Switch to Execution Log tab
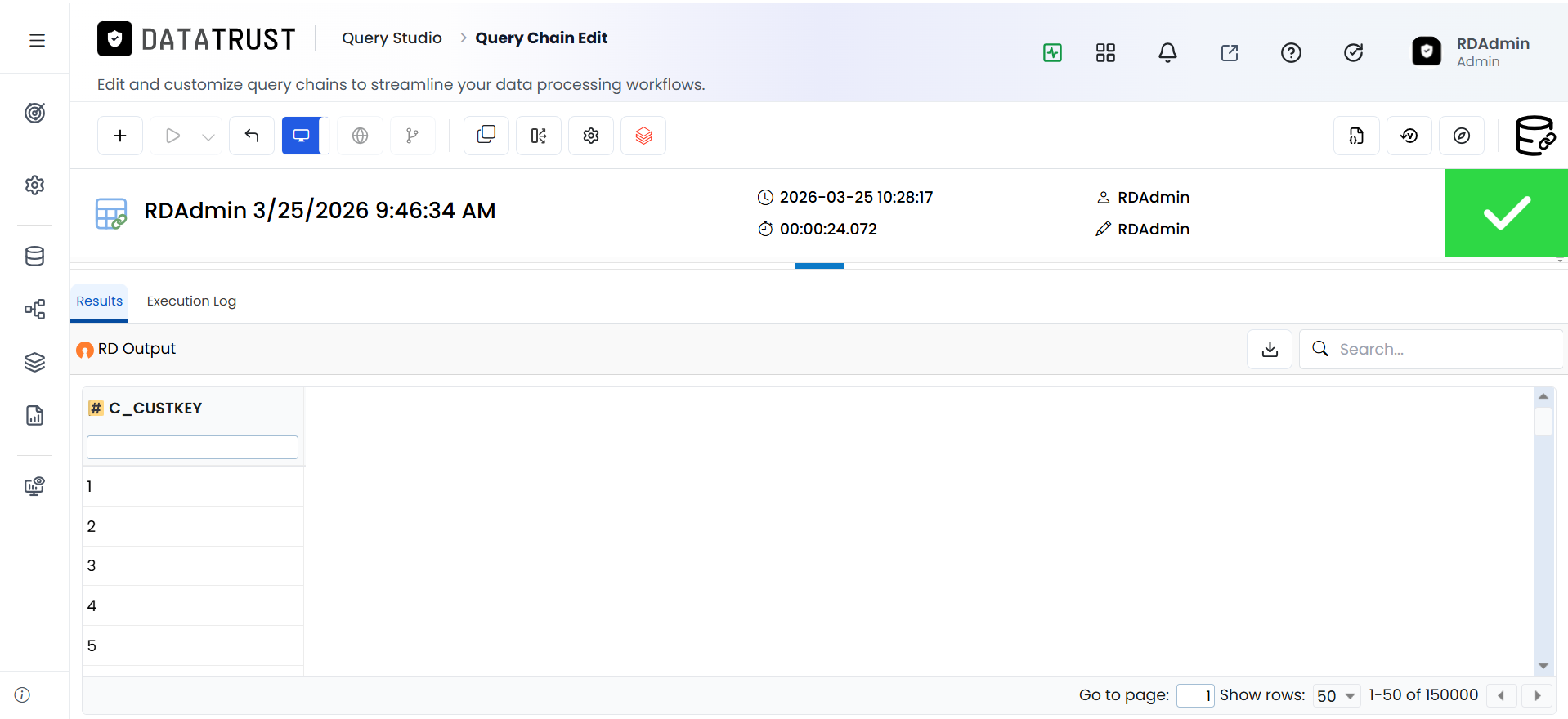 pos(191,301)
